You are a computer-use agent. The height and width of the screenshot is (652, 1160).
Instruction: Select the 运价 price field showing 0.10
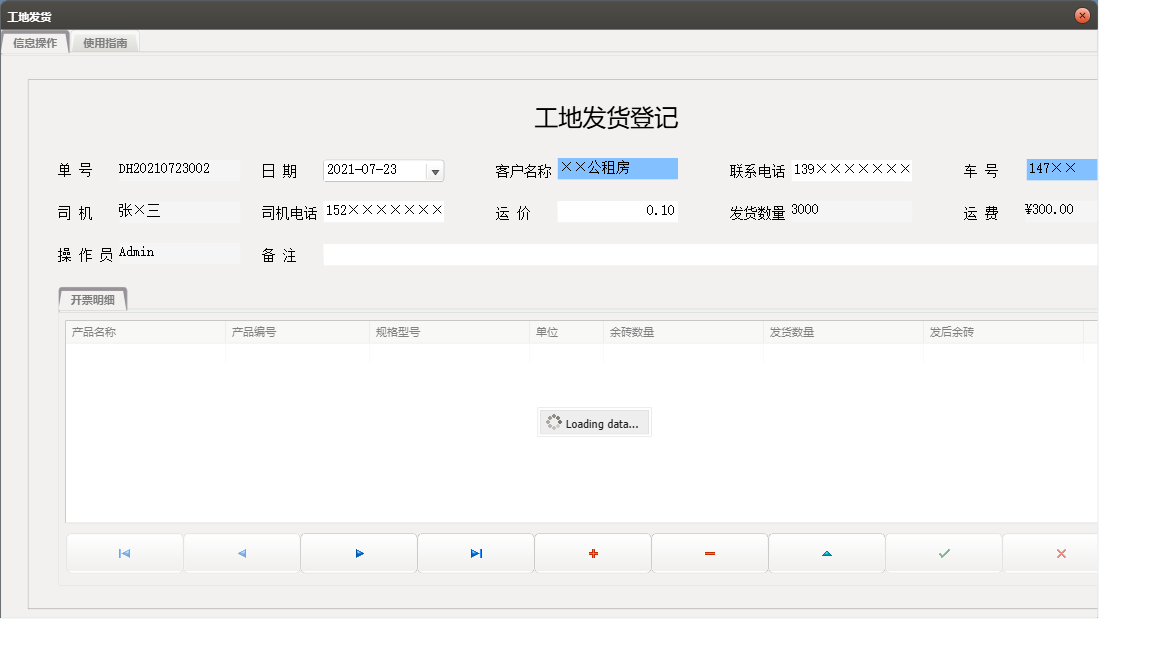click(617, 210)
